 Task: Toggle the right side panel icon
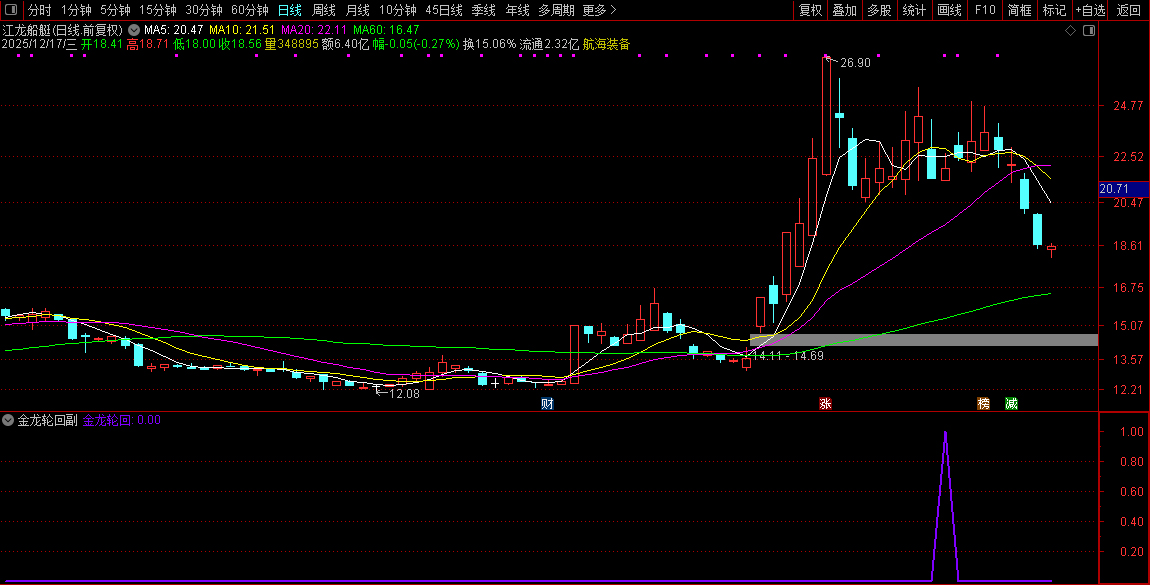coord(1089,31)
